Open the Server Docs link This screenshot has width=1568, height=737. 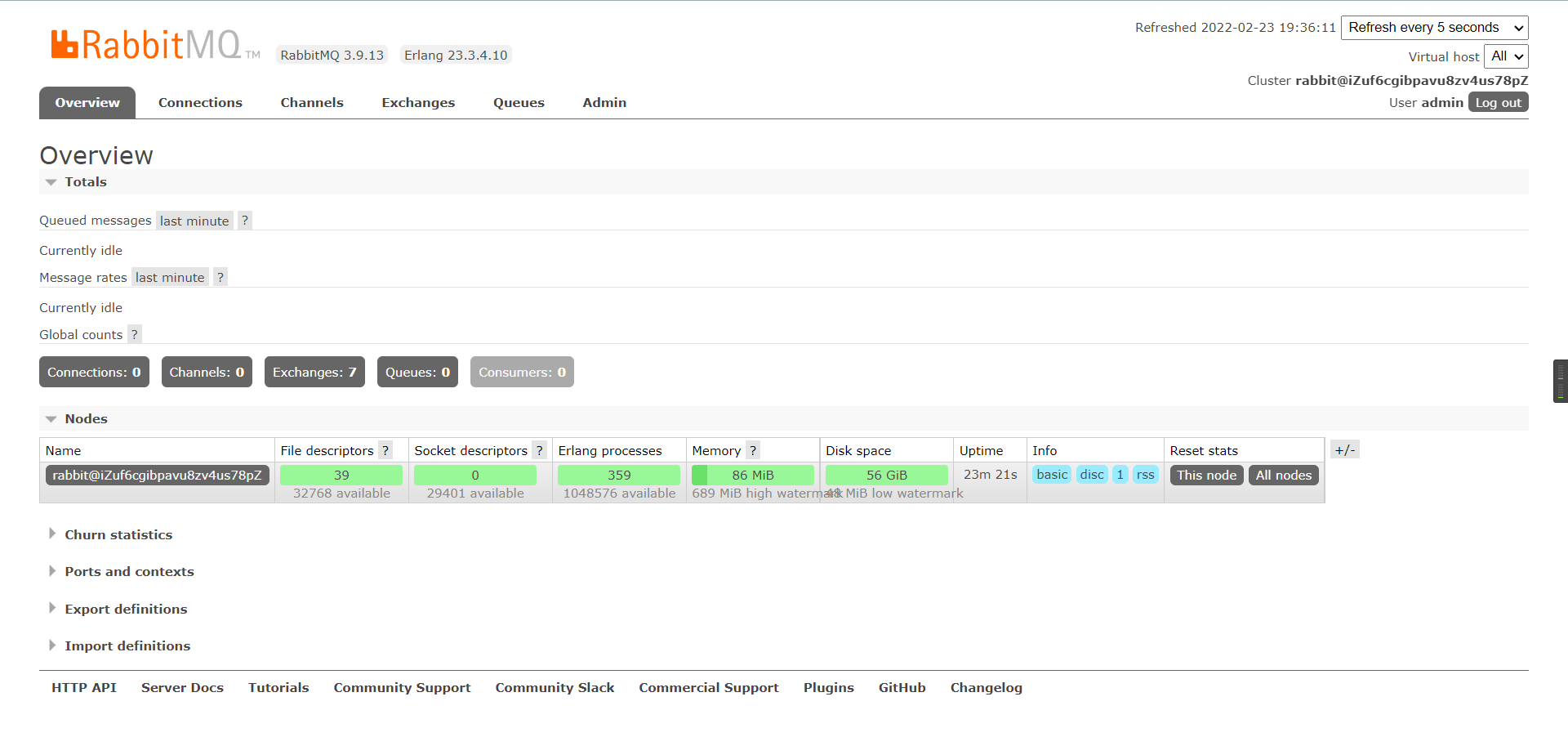182,688
